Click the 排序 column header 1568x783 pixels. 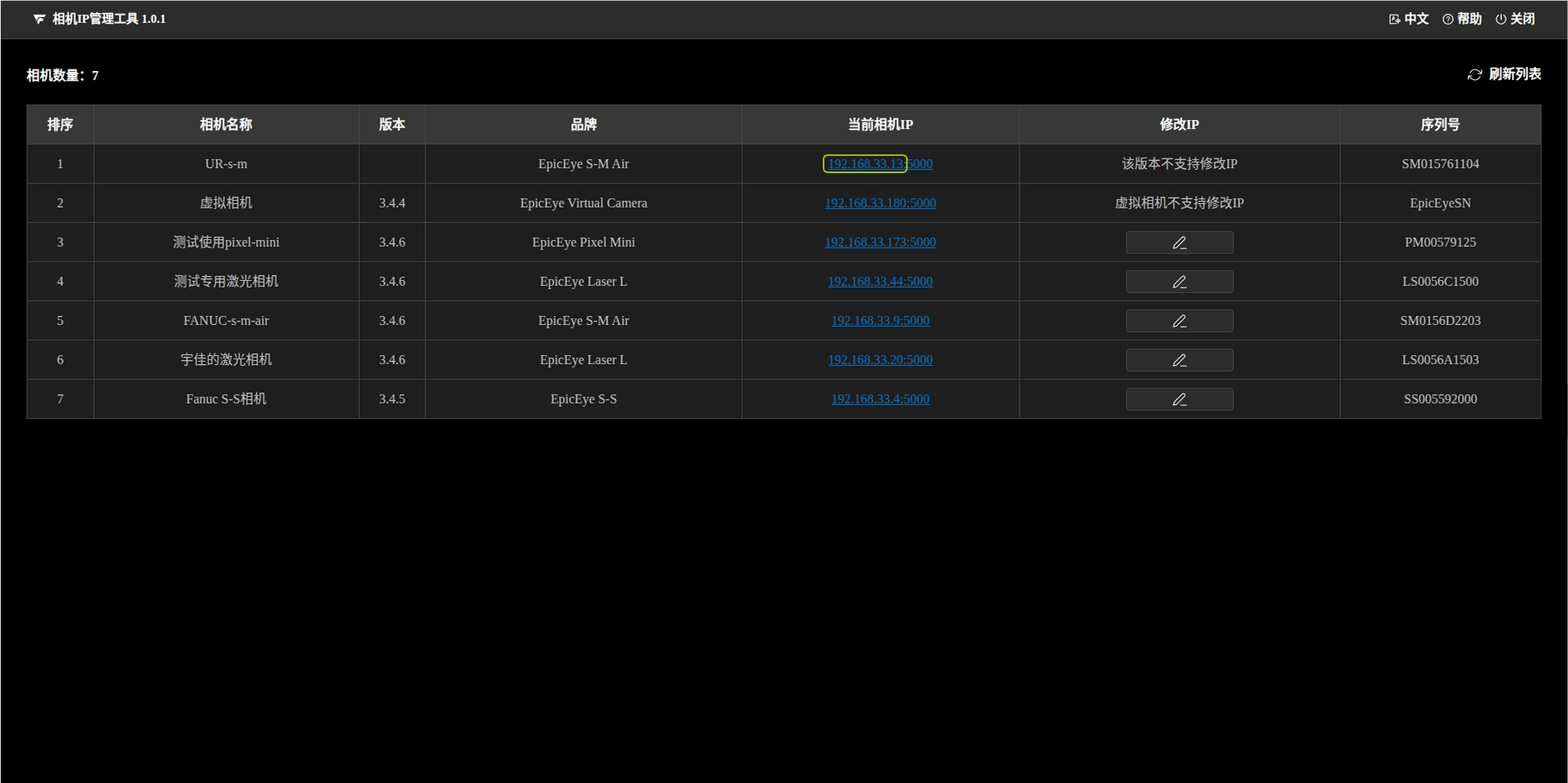(60, 125)
